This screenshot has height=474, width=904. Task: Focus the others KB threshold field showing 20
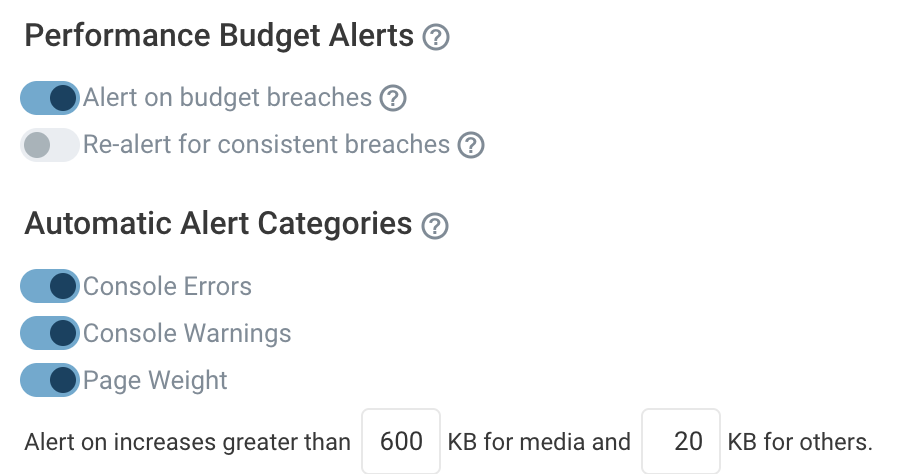(x=680, y=441)
